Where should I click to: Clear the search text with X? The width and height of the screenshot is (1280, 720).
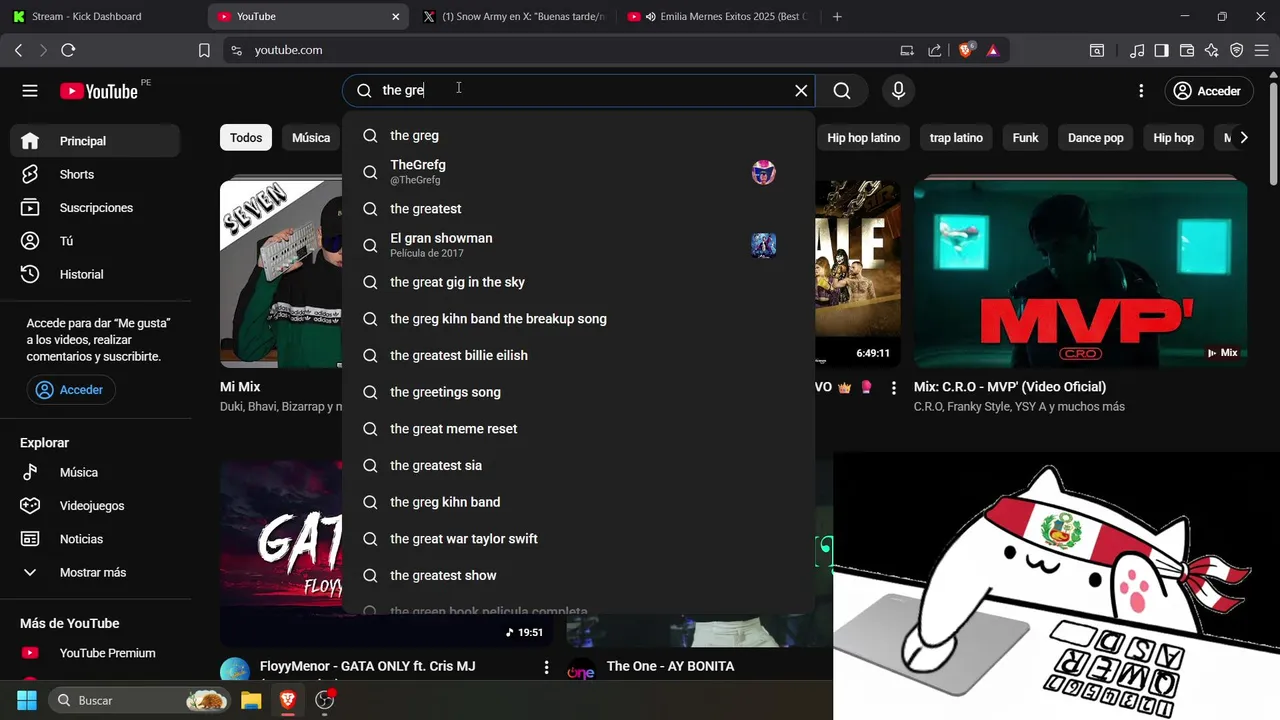point(801,91)
